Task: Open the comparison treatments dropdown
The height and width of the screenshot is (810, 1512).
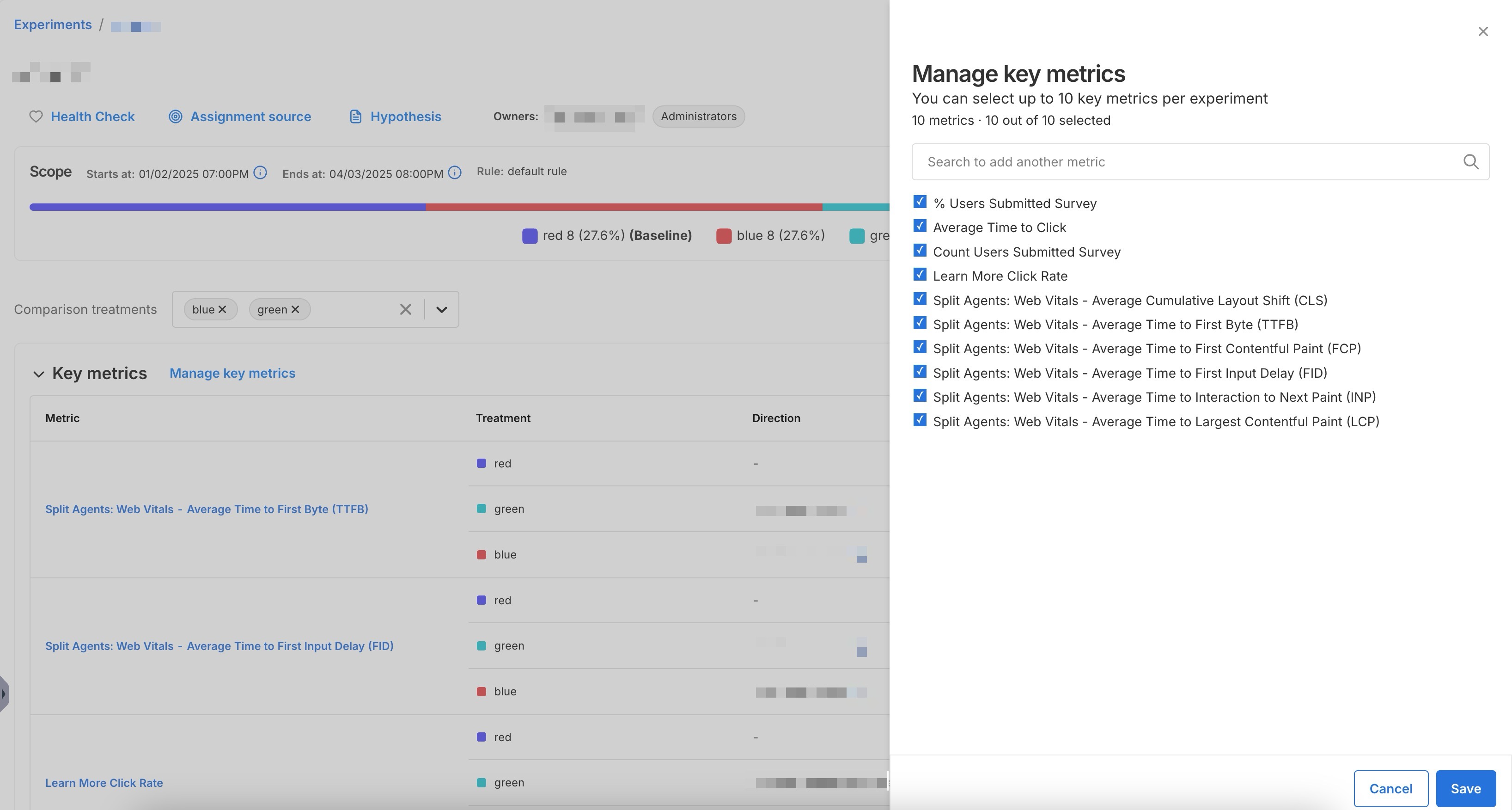Action: point(442,309)
